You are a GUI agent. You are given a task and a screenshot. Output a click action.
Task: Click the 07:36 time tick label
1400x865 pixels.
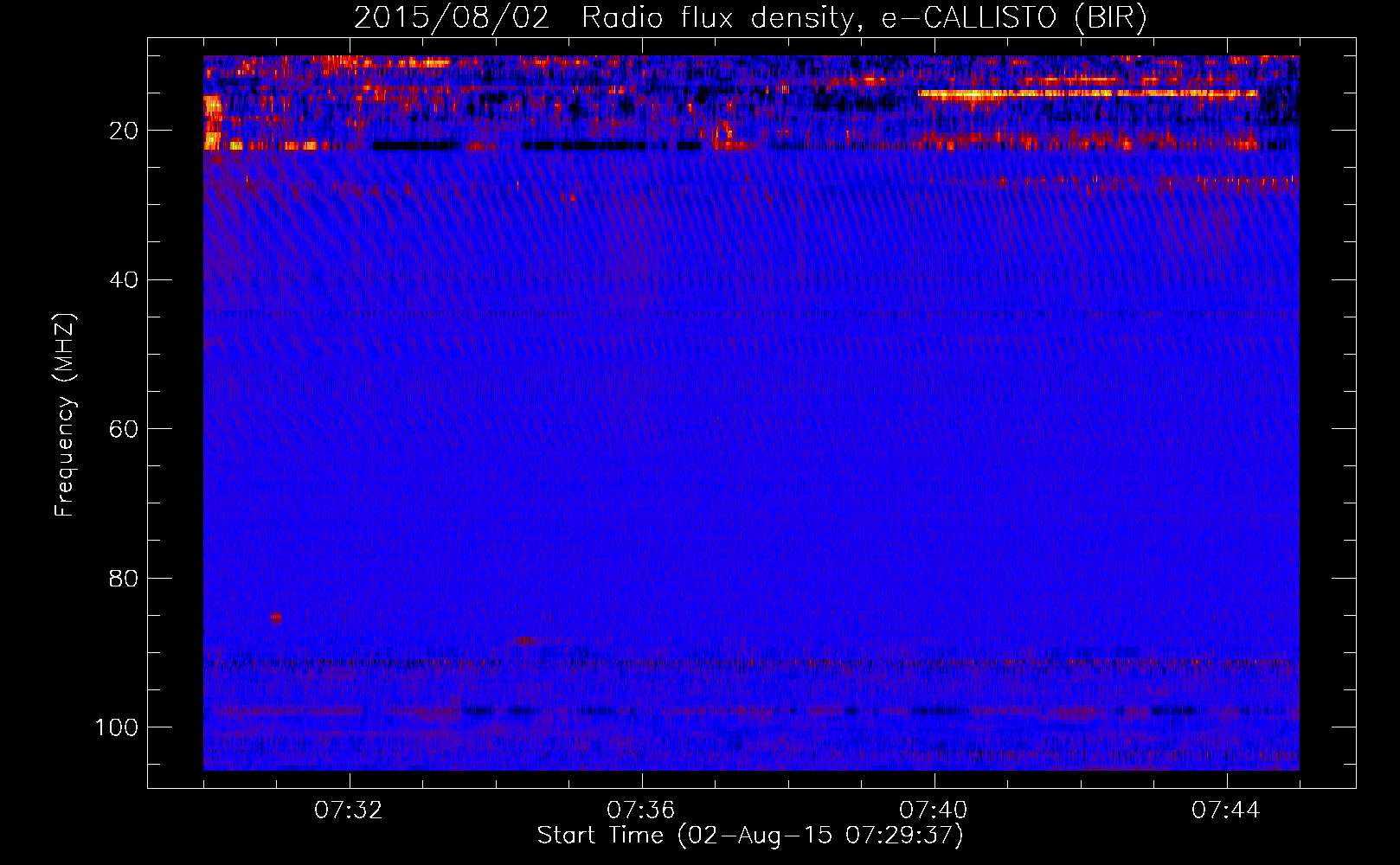coord(641,811)
